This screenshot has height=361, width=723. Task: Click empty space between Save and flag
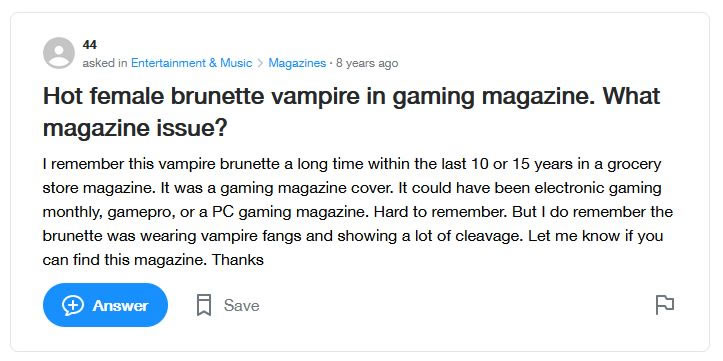[456, 305]
